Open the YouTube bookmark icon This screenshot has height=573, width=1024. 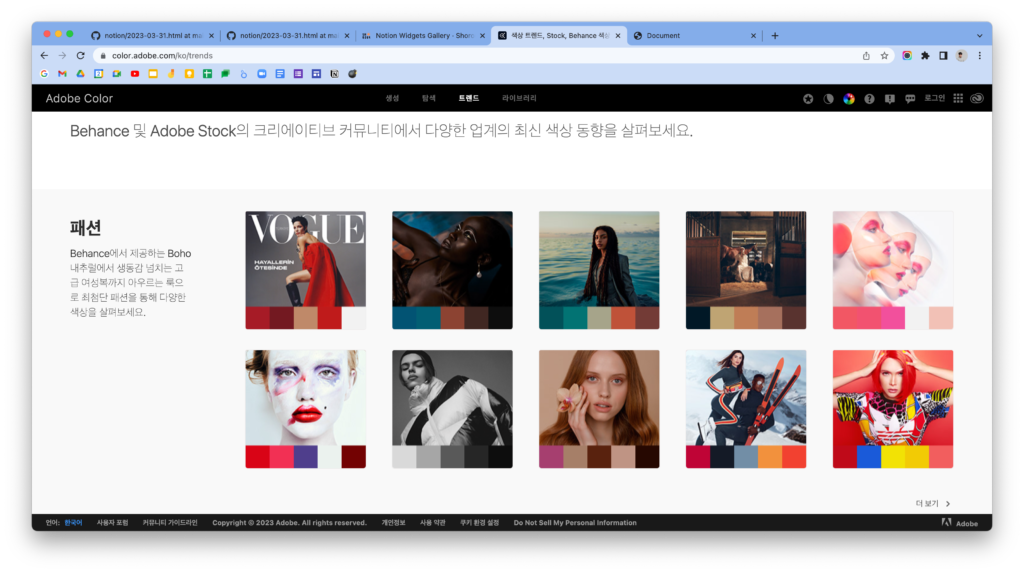tap(135, 74)
